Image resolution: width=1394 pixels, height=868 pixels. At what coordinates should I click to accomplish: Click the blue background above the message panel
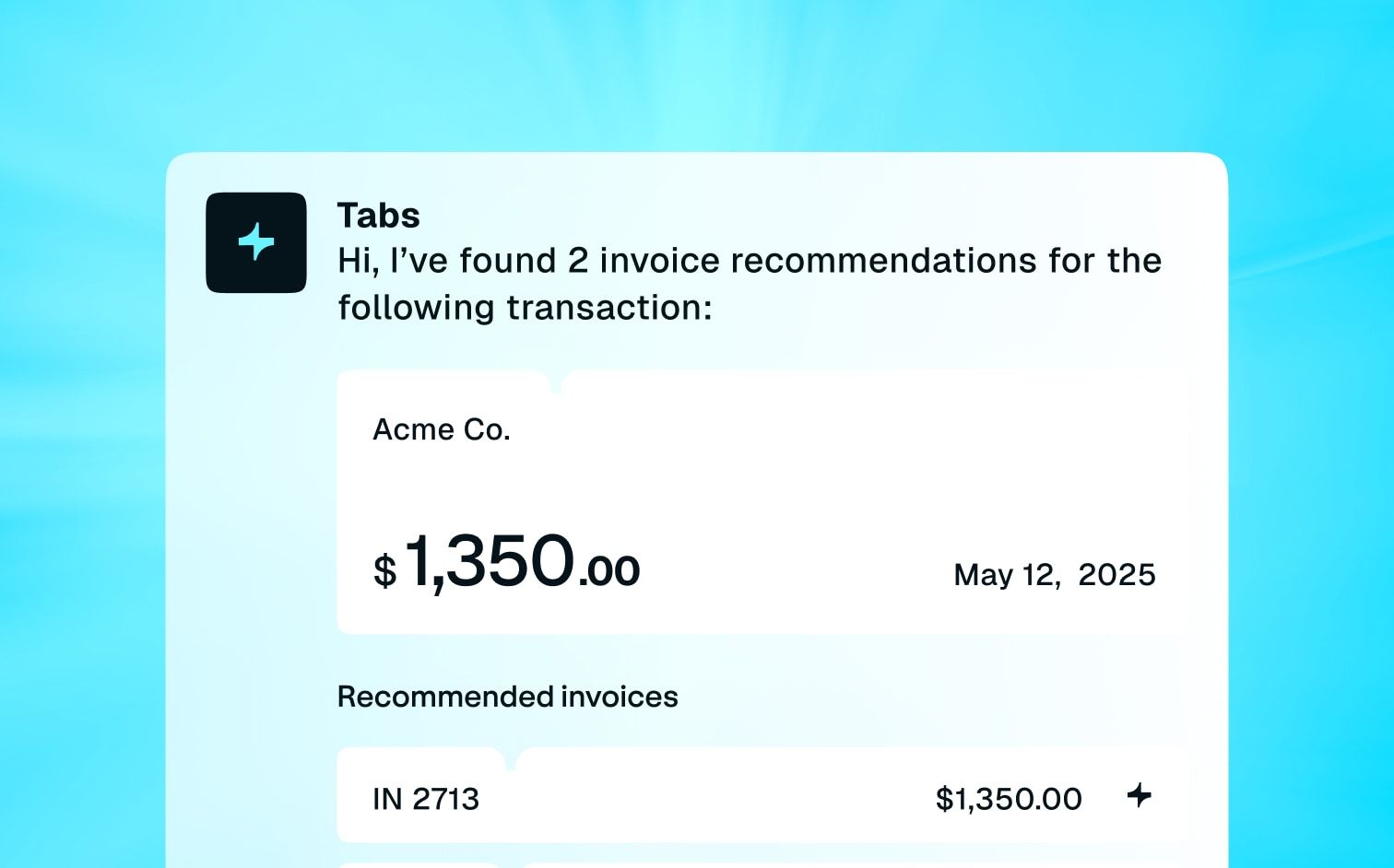tap(697, 74)
